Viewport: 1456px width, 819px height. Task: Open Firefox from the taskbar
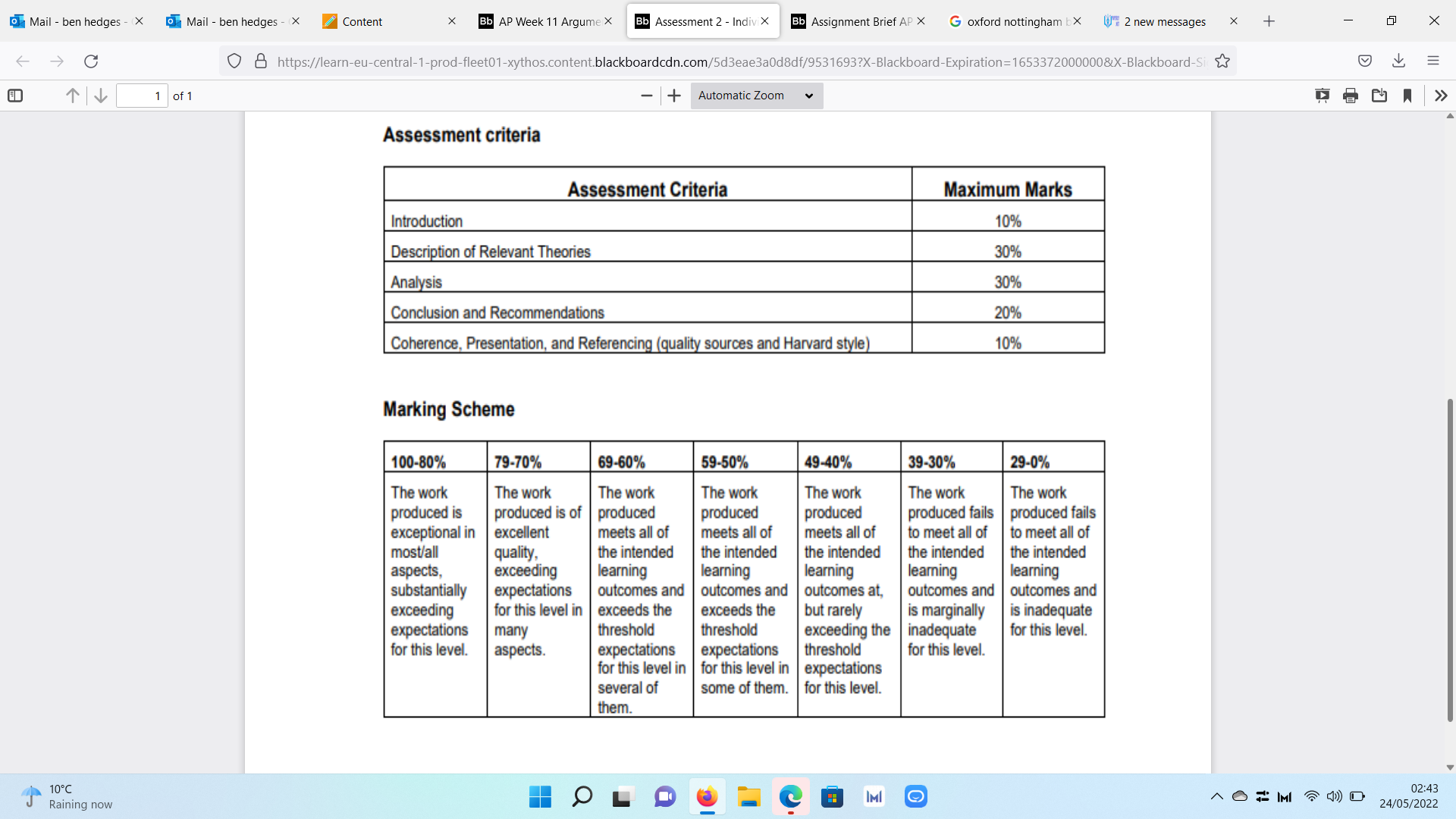point(707,796)
